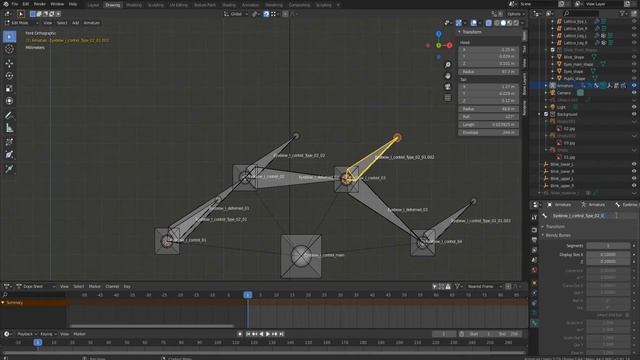Screen dimensions: 640x360
Task: Select the Bone Size tool
Action: pyautogui.click(x=9, y=155)
